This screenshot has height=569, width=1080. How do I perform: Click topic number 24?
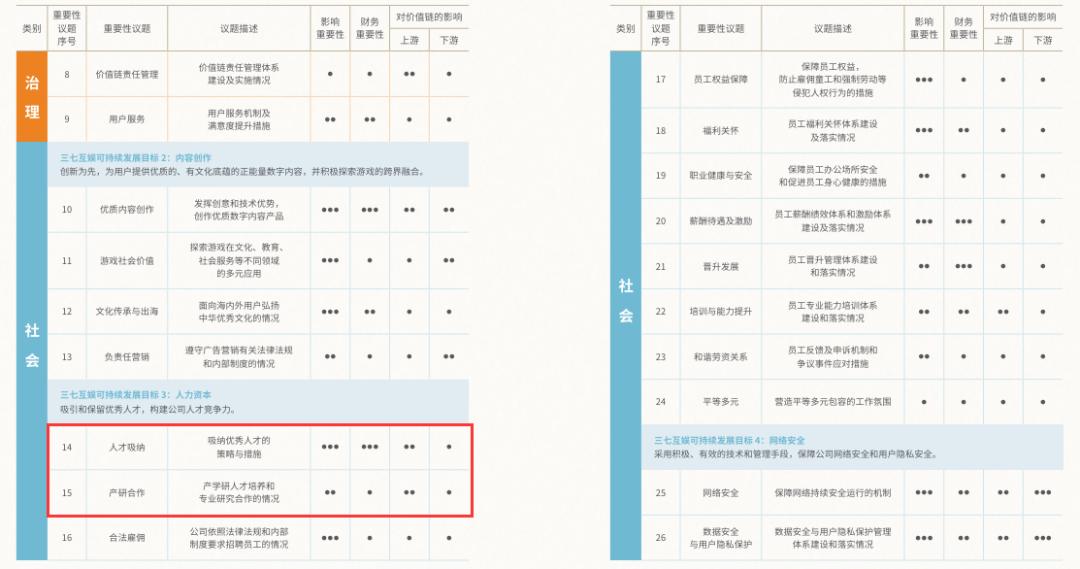click(661, 402)
